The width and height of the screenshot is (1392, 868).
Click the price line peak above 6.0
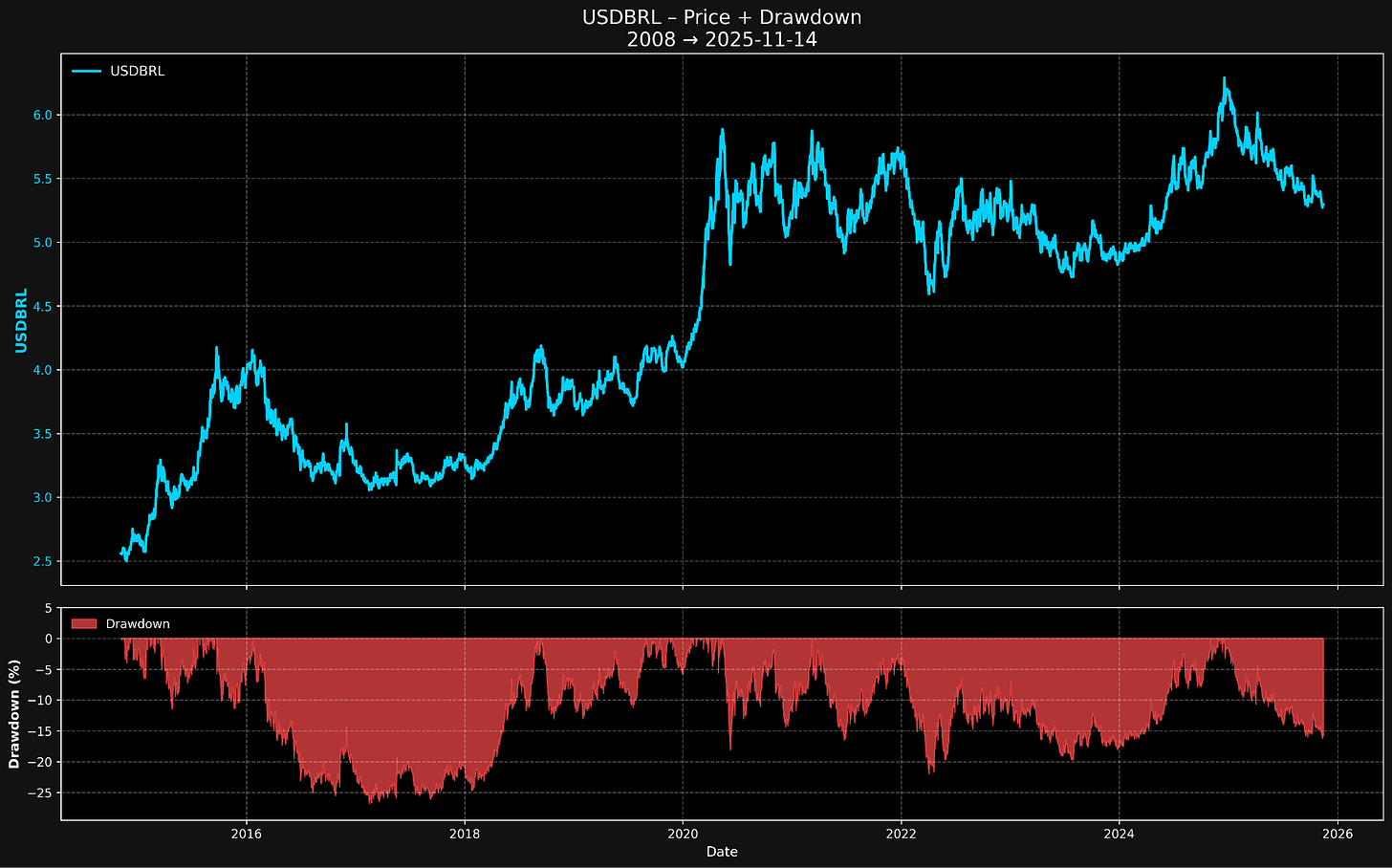tap(1224, 79)
